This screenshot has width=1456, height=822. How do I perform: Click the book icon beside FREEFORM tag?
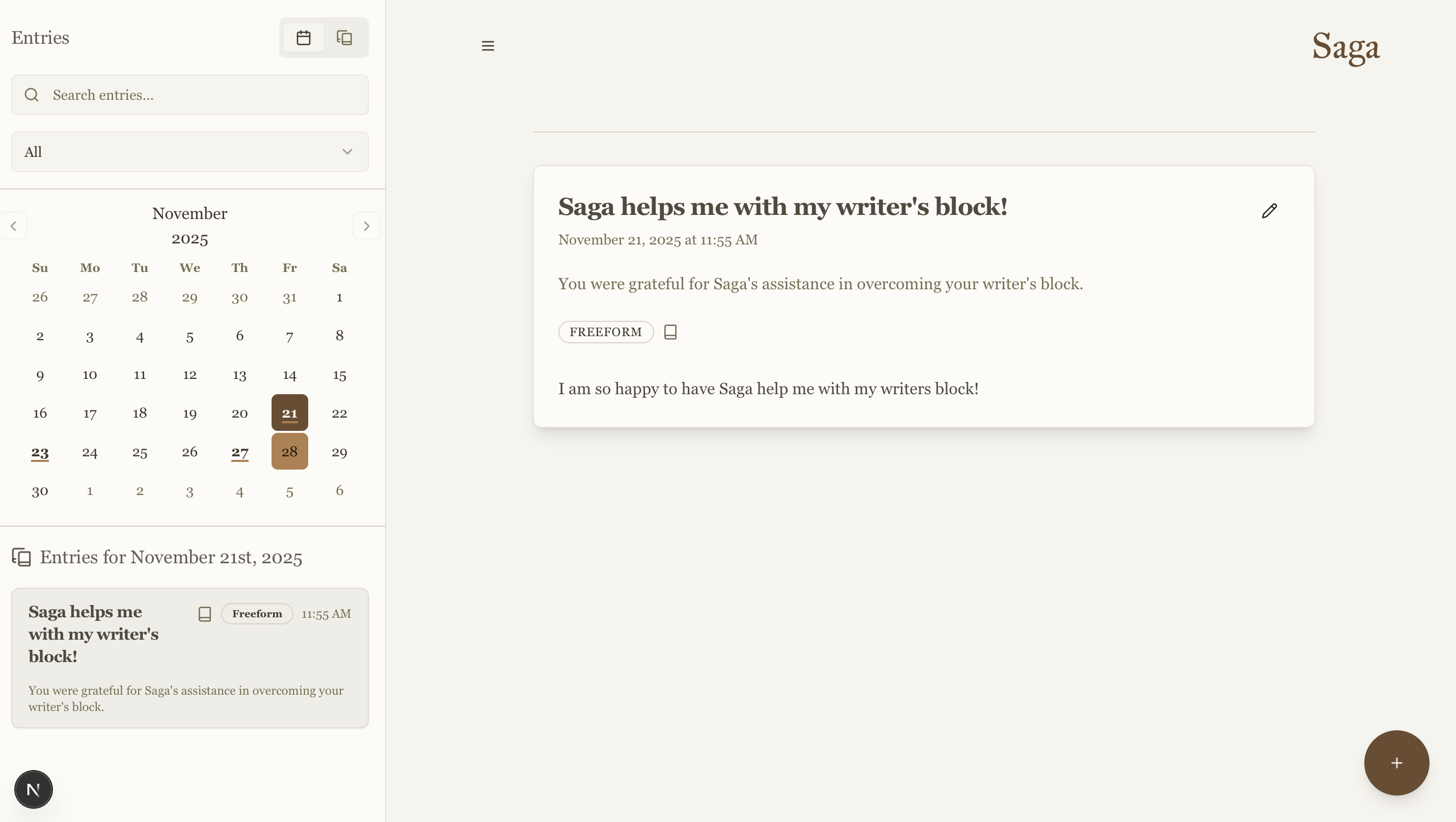(670, 332)
